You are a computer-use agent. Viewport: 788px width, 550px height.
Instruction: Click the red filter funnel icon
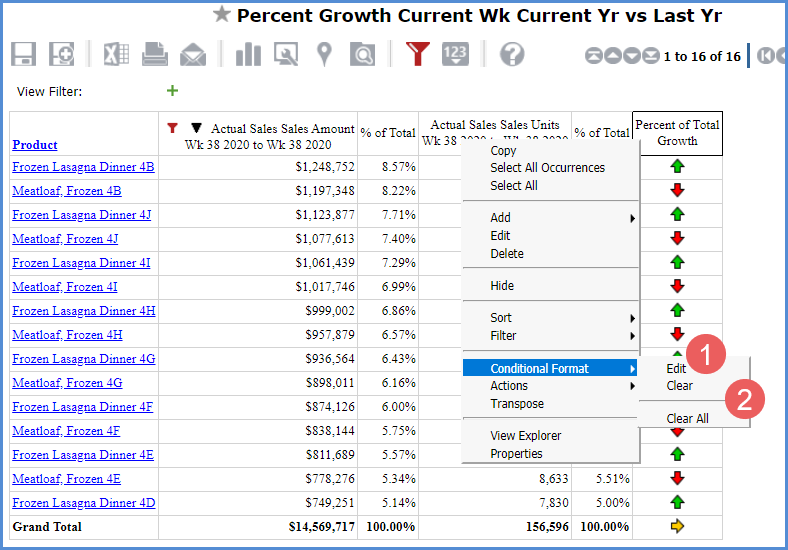417,54
